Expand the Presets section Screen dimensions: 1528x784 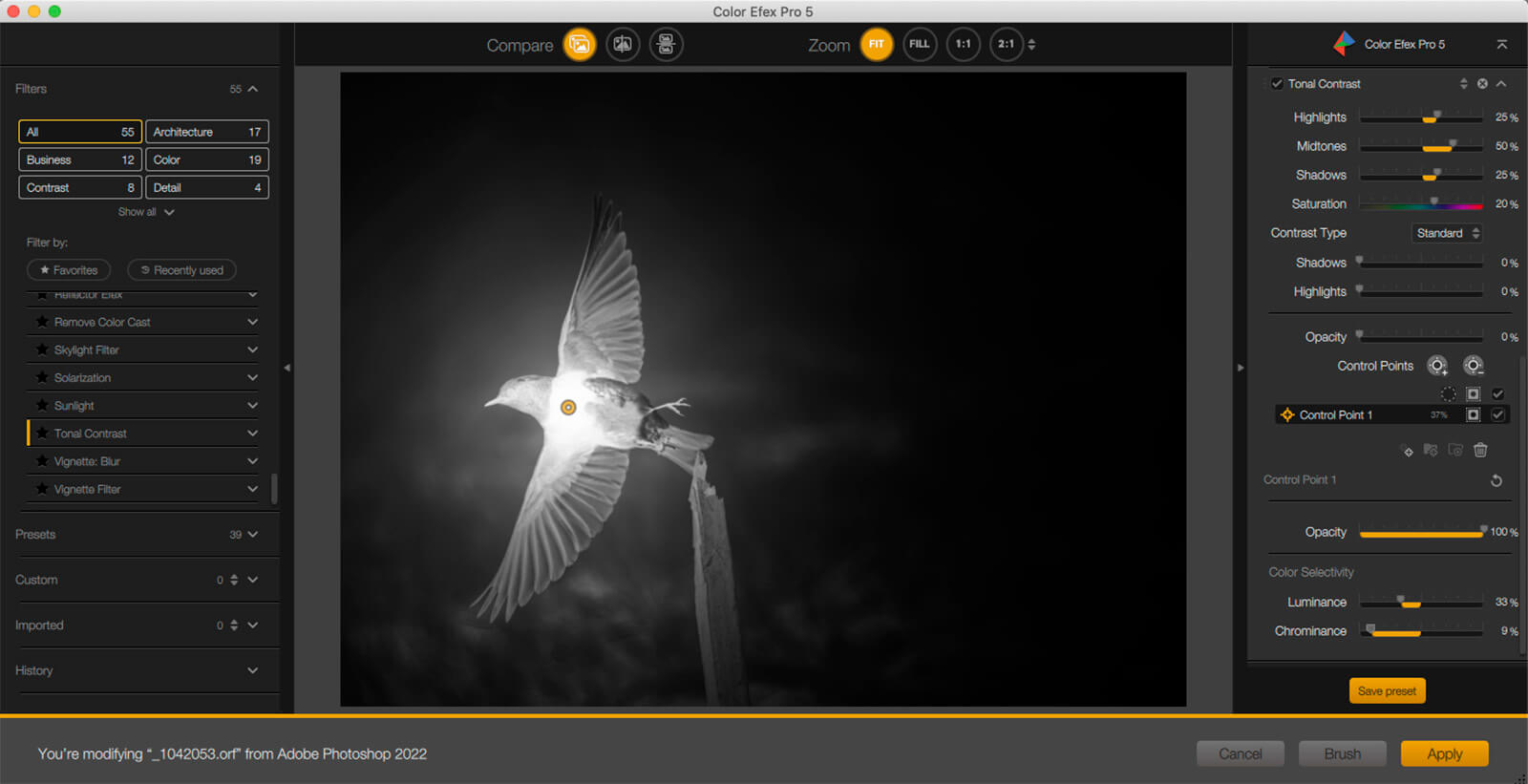[x=252, y=535]
